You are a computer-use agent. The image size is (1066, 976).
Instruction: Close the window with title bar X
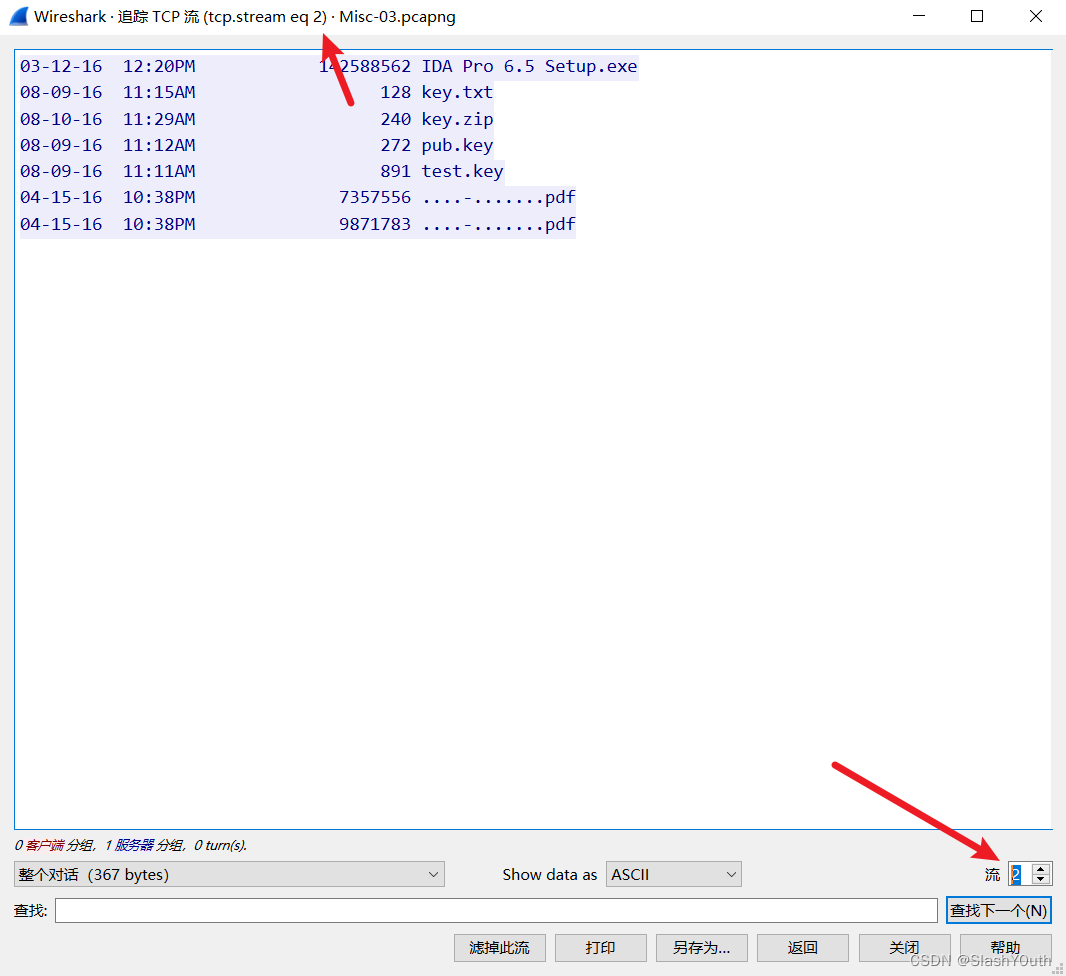click(1035, 16)
